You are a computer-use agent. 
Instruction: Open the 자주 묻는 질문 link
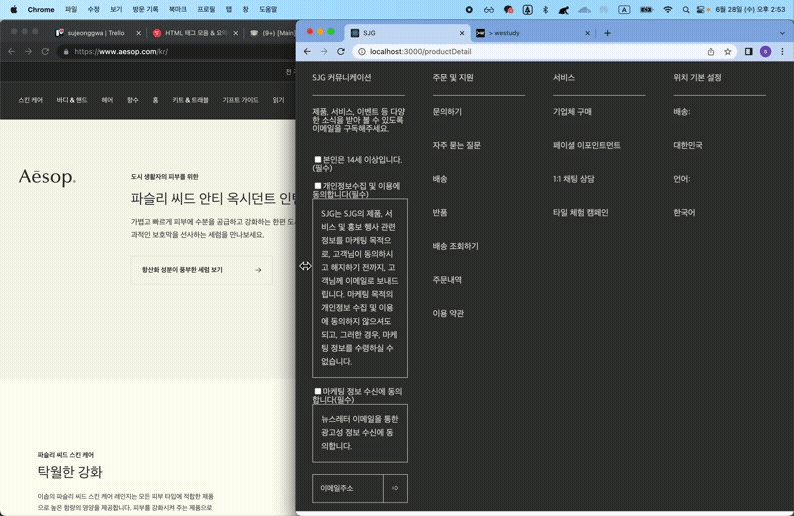[457, 145]
